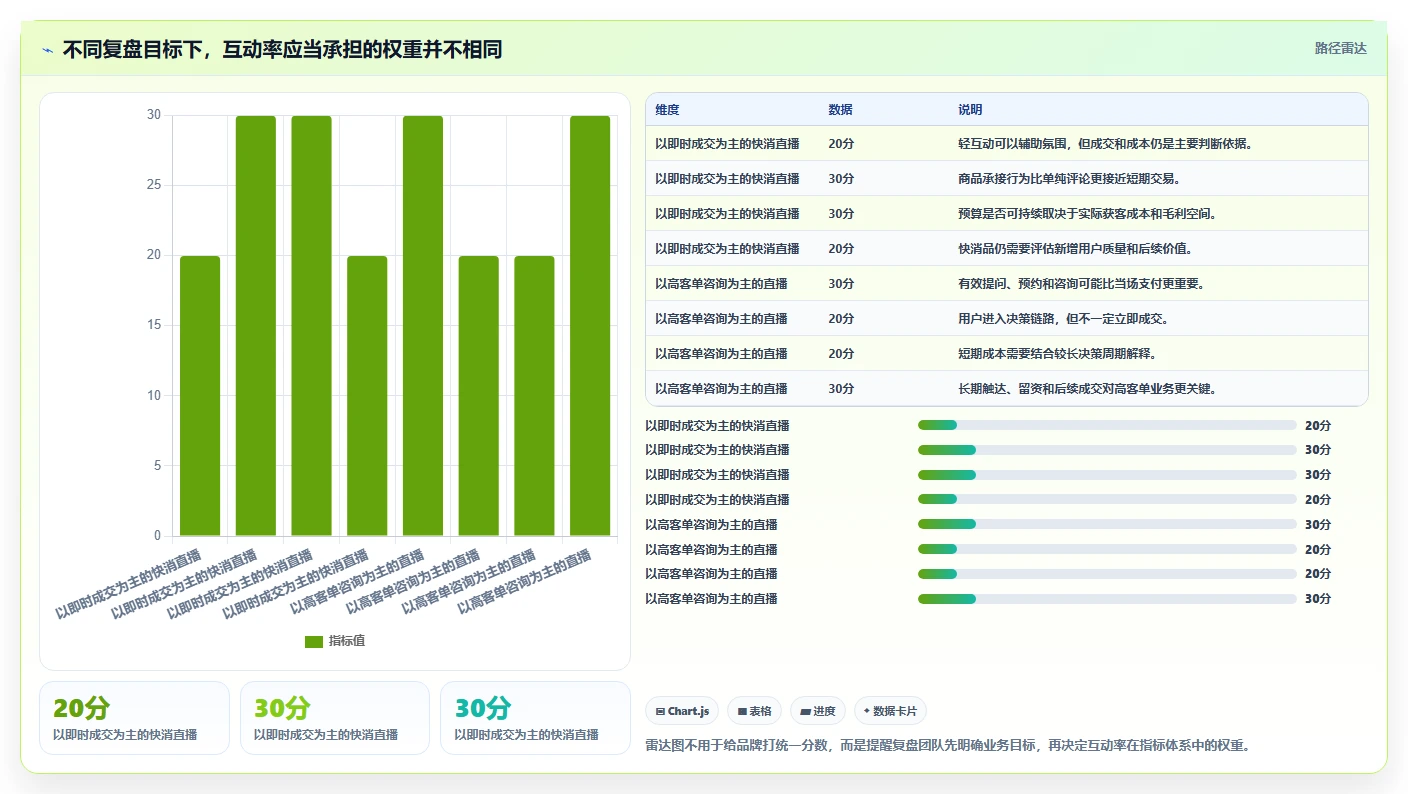Click the y-axis label 15
This screenshot has width=1408, height=794.
point(153,325)
